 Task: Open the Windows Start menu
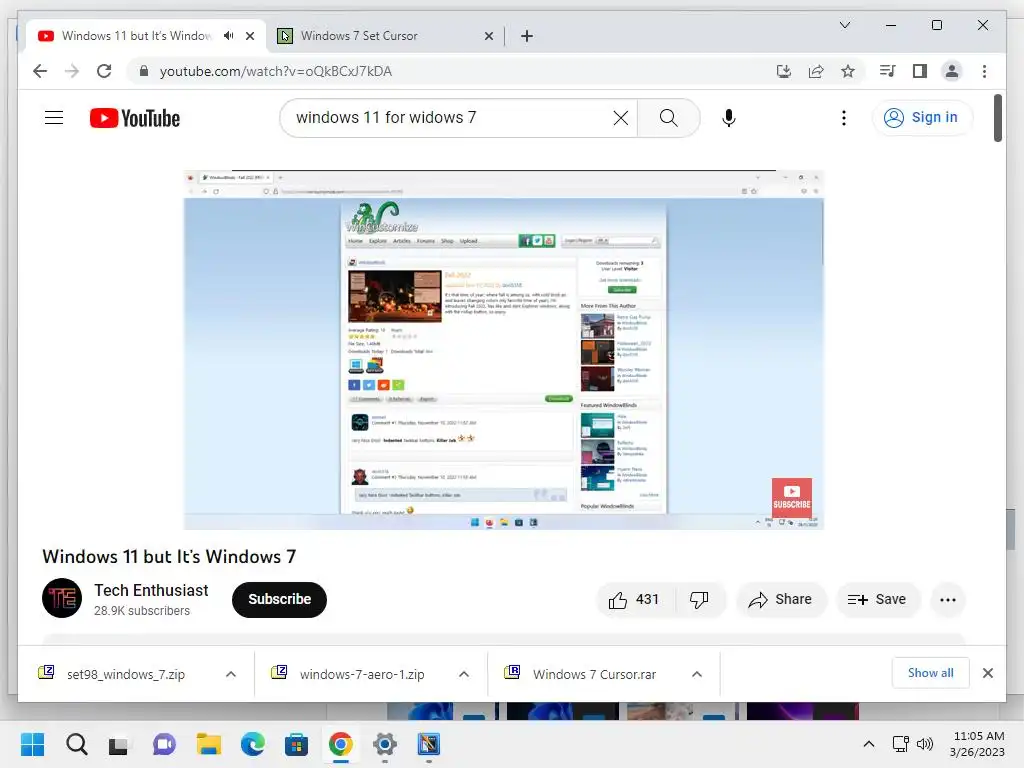(32, 744)
